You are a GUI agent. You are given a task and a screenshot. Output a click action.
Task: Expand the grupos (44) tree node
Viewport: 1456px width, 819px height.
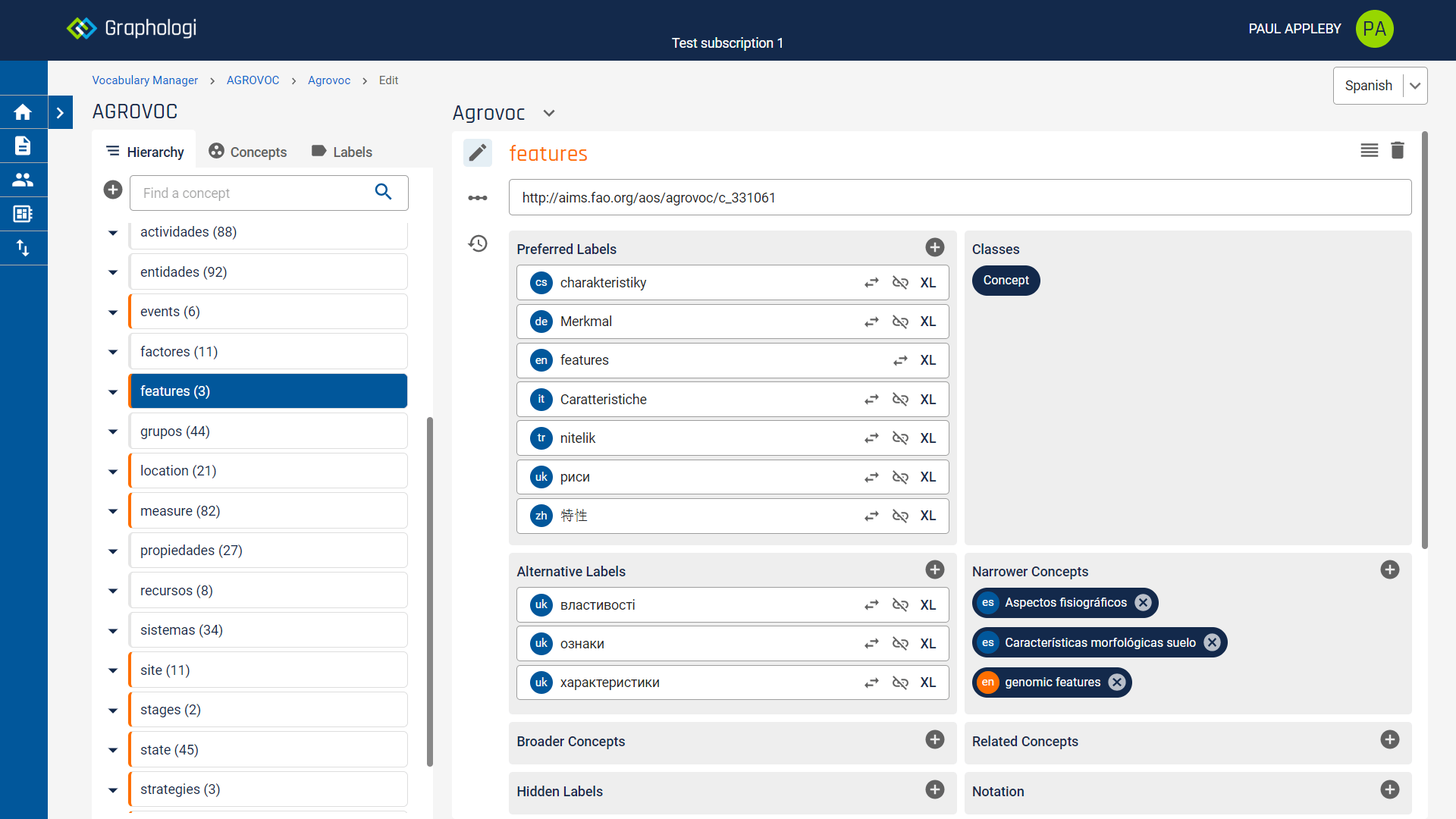(x=113, y=431)
